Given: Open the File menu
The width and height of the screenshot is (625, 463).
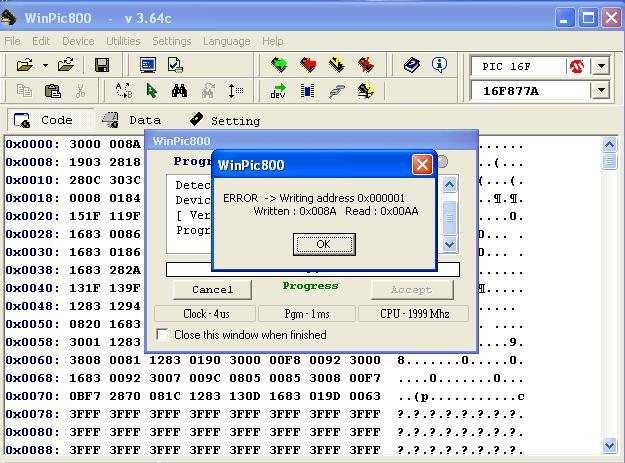Looking at the screenshot, I should pos(12,41).
